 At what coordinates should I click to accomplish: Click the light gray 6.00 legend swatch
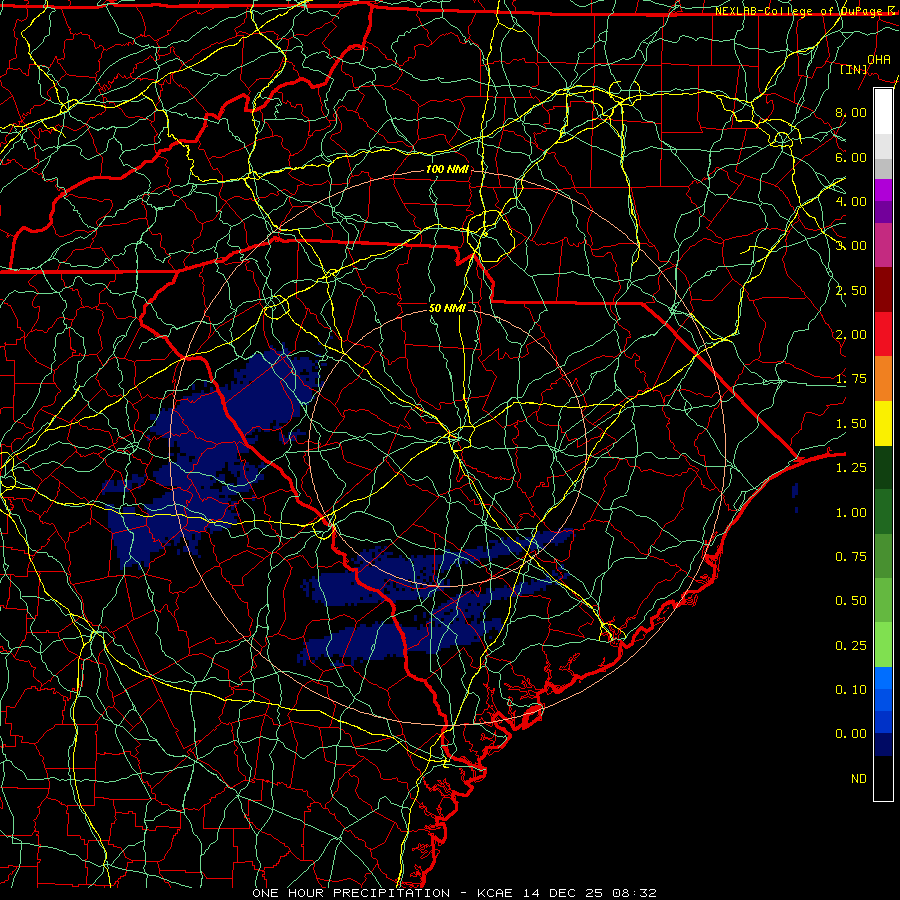883,146
